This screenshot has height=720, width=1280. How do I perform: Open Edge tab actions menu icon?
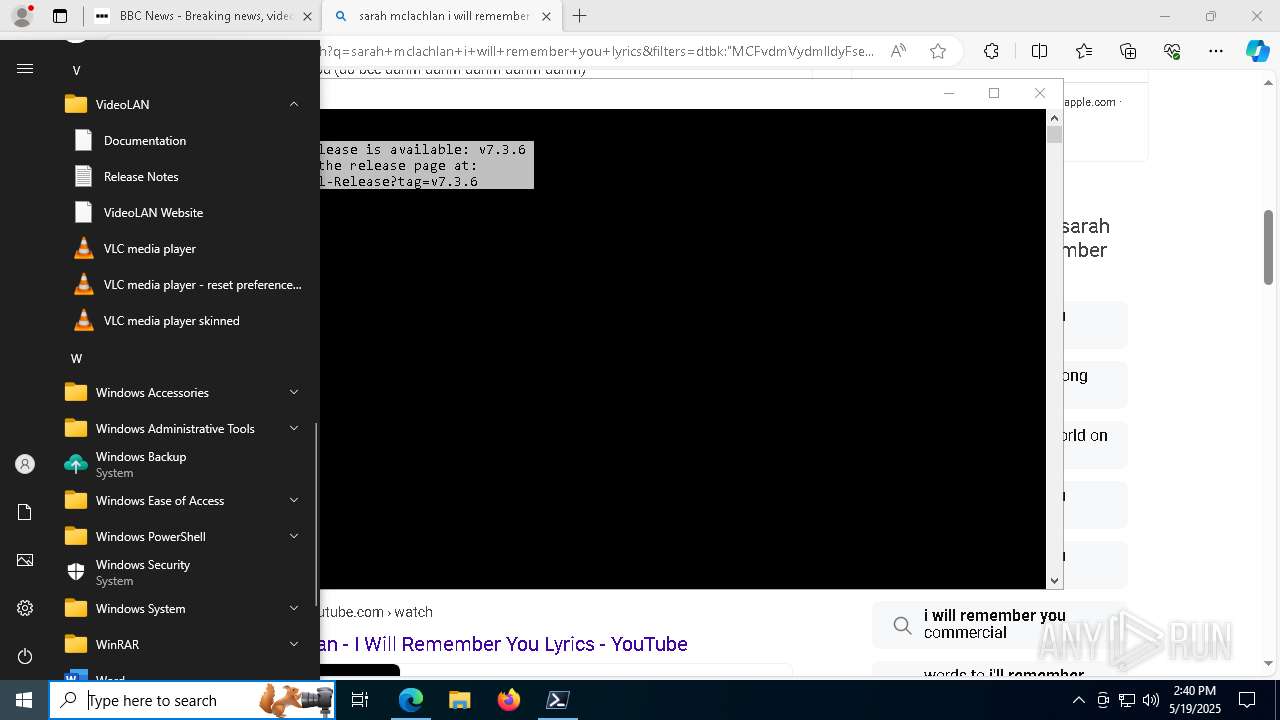(60, 16)
